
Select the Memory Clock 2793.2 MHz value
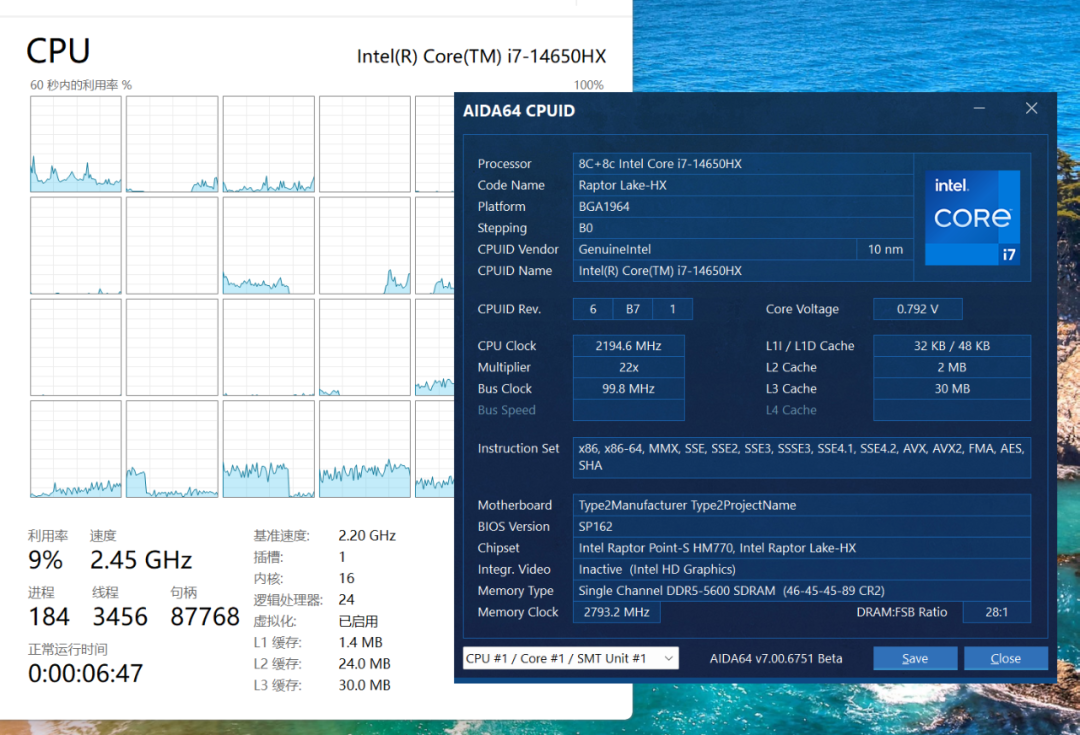616,612
